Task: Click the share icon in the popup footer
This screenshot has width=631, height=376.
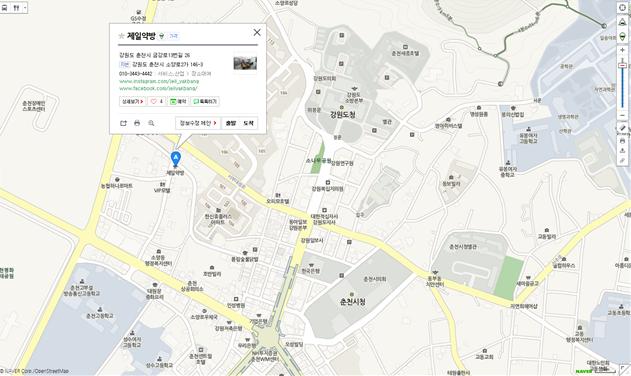Action: point(123,123)
